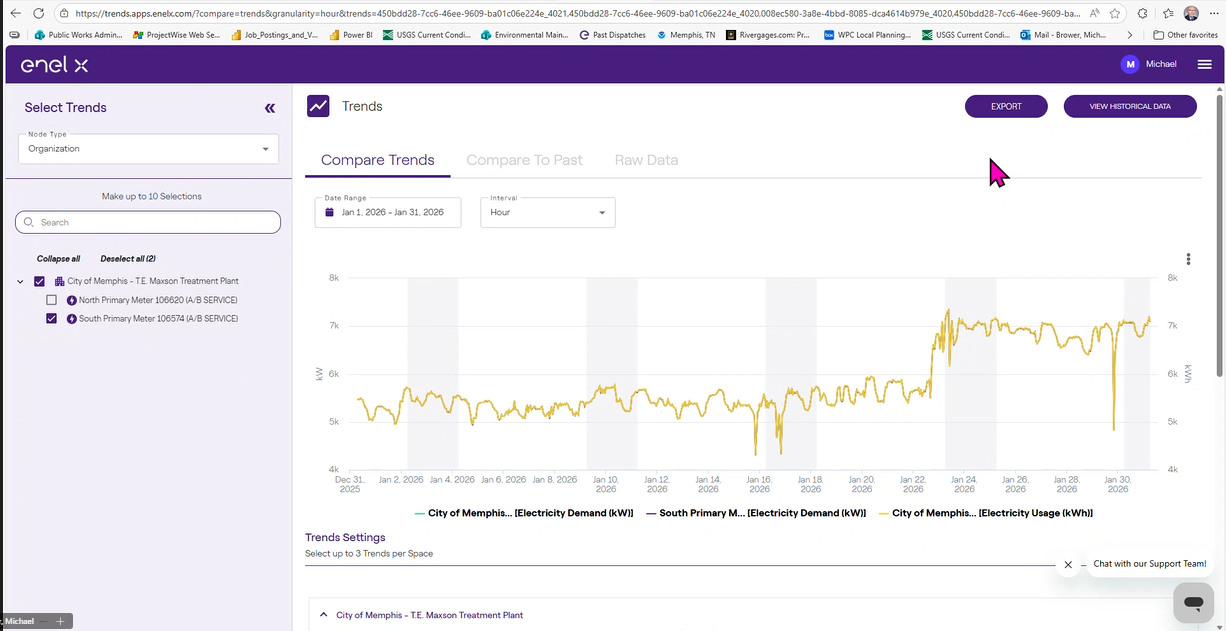This screenshot has height=631, width=1226.
Task: Open the chat support widget button
Action: pyautogui.click(x=1192, y=603)
